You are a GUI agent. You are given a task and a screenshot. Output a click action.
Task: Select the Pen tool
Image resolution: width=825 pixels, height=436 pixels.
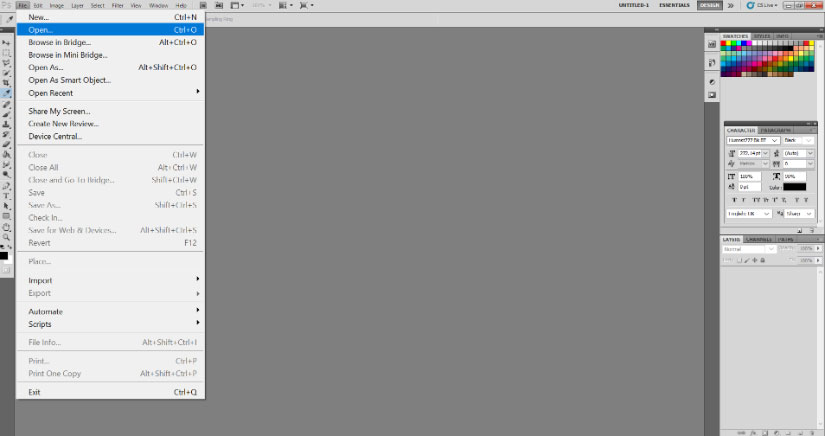tap(6, 186)
